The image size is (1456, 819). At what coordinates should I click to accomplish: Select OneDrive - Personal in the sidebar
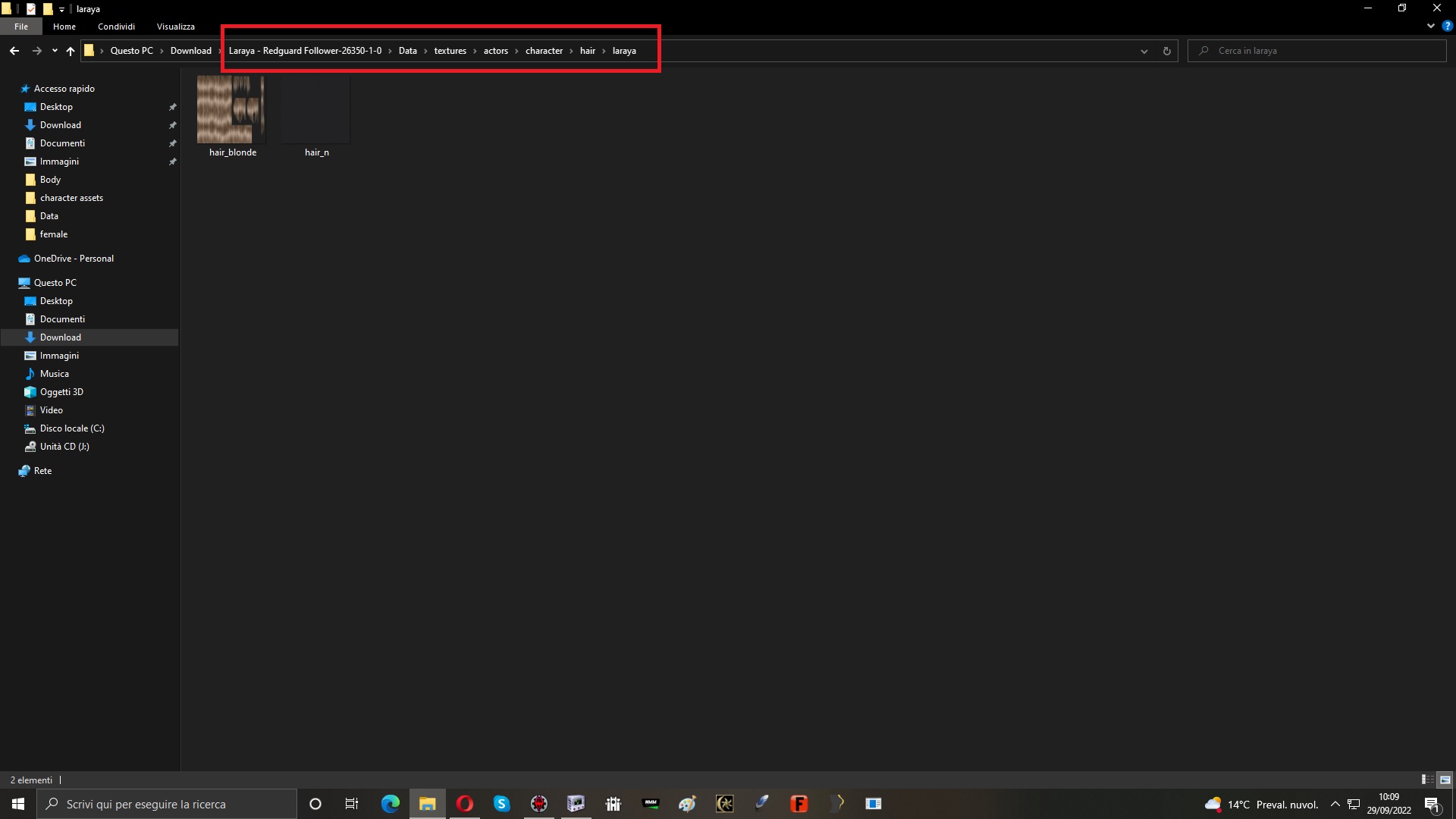coord(74,259)
